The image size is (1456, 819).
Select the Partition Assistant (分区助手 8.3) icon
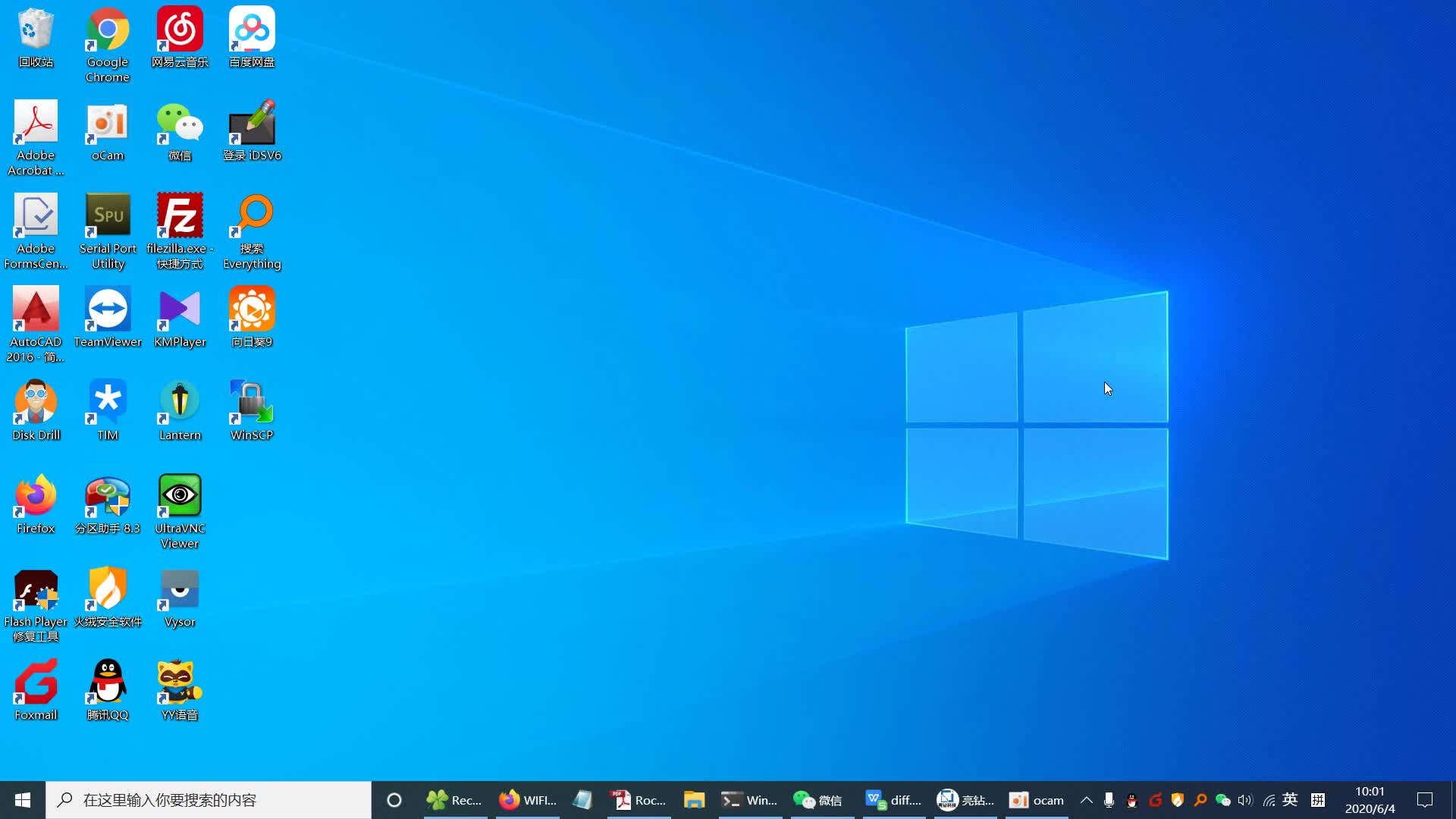[108, 504]
